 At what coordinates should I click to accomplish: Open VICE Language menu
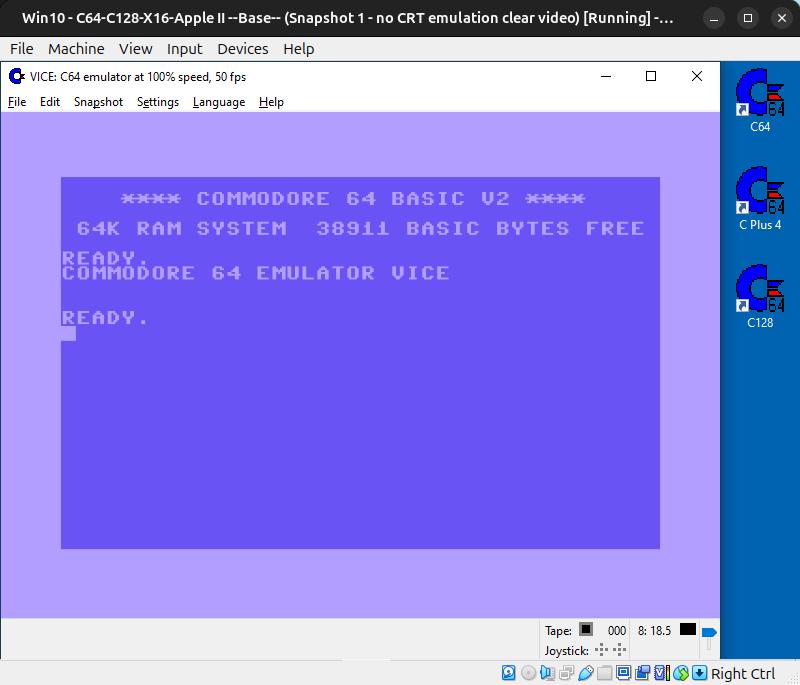pos(219,102)
